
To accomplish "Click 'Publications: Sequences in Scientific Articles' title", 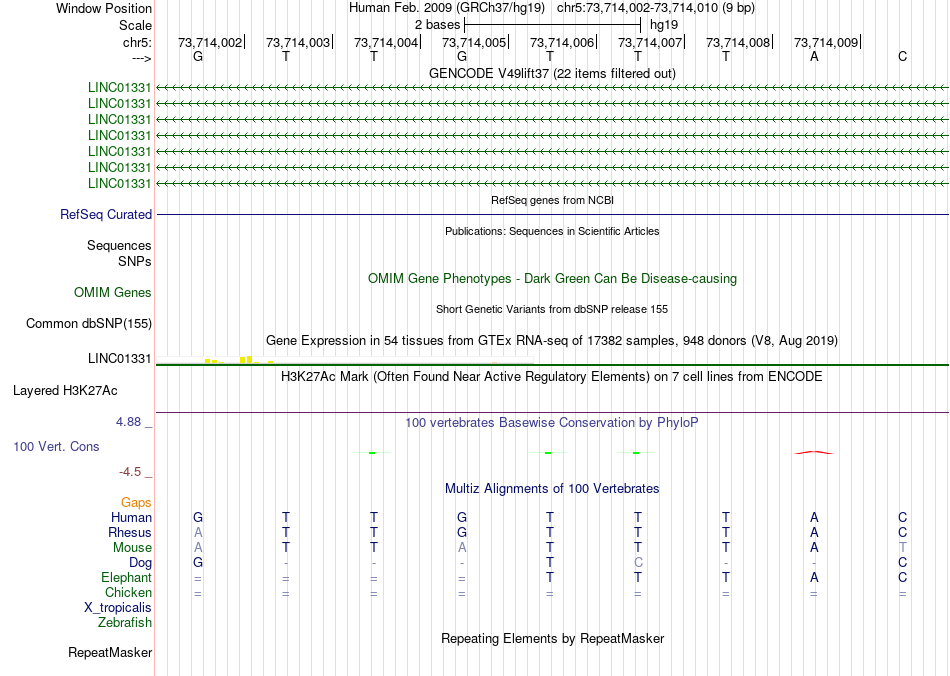I will coord(552,231).
